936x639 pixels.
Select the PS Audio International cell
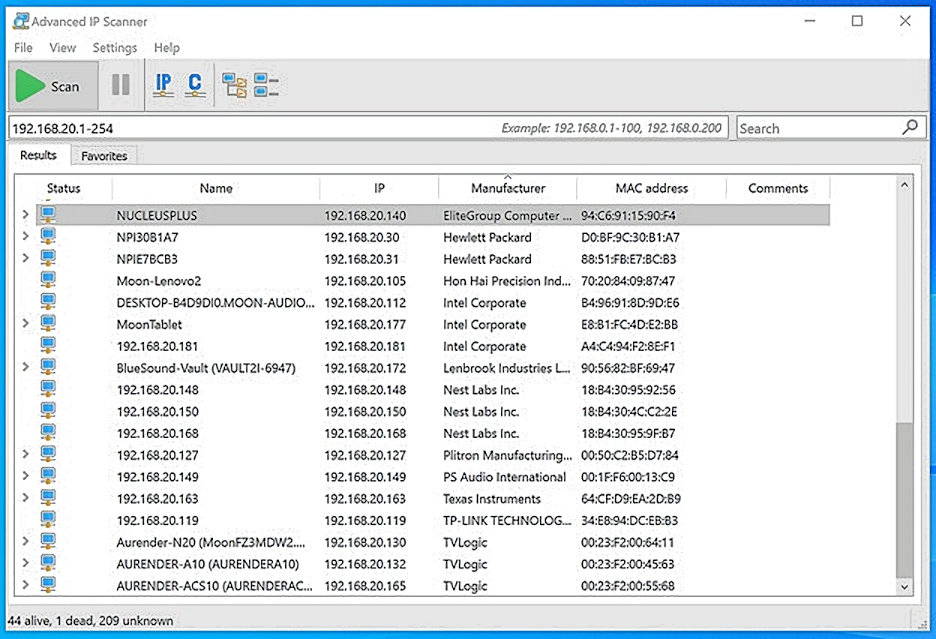[504, 477]
